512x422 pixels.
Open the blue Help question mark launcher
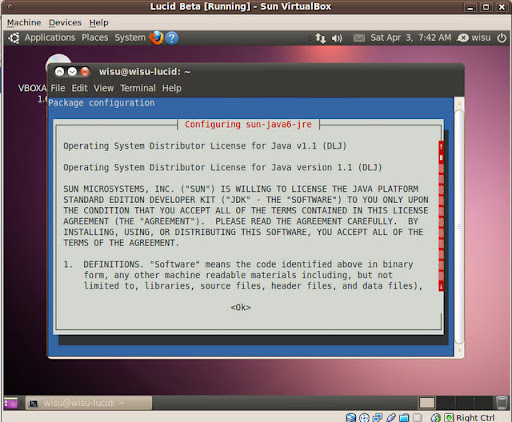point(172,38)
